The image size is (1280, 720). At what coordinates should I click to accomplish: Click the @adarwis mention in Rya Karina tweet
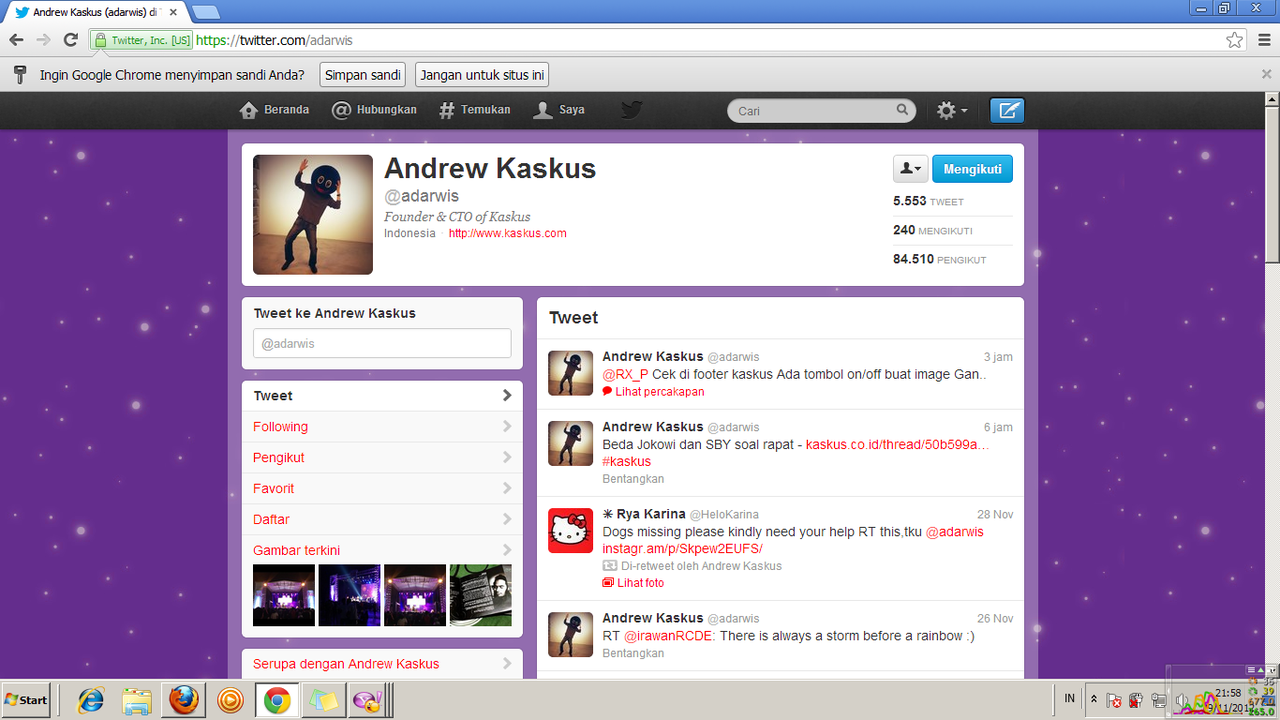click(x=954, y=531)
